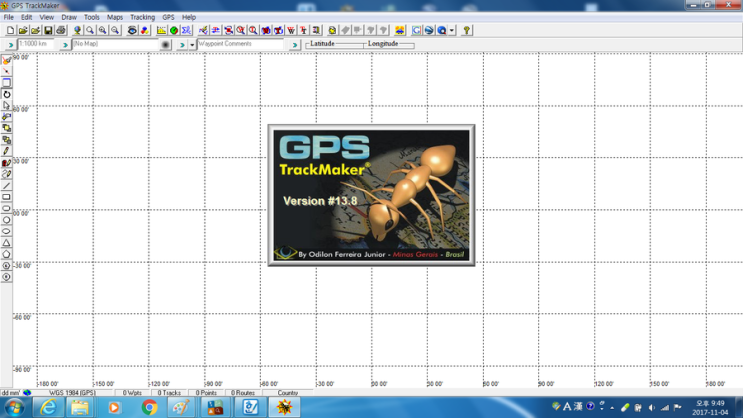
Task: Click 0 Tracks in the status bar
Action: (169, 393)
